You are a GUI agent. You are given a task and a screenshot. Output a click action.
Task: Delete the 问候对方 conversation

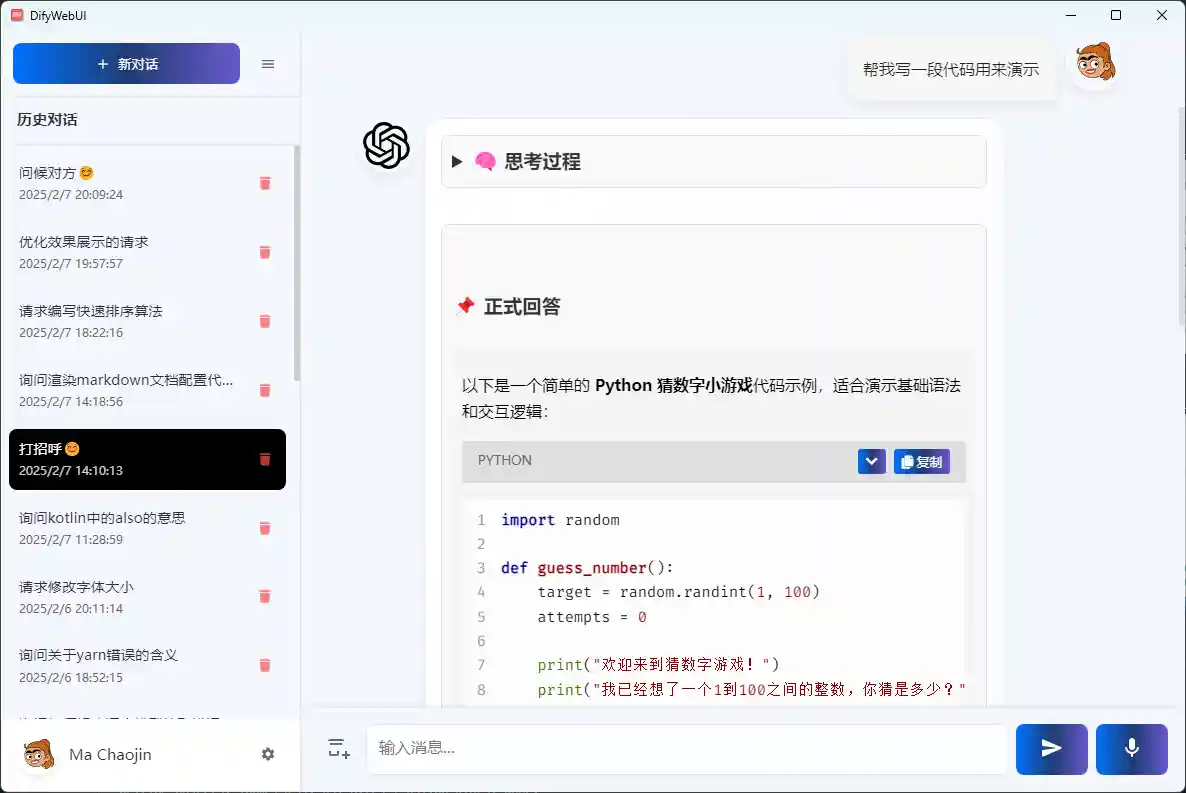coord(265,183)
